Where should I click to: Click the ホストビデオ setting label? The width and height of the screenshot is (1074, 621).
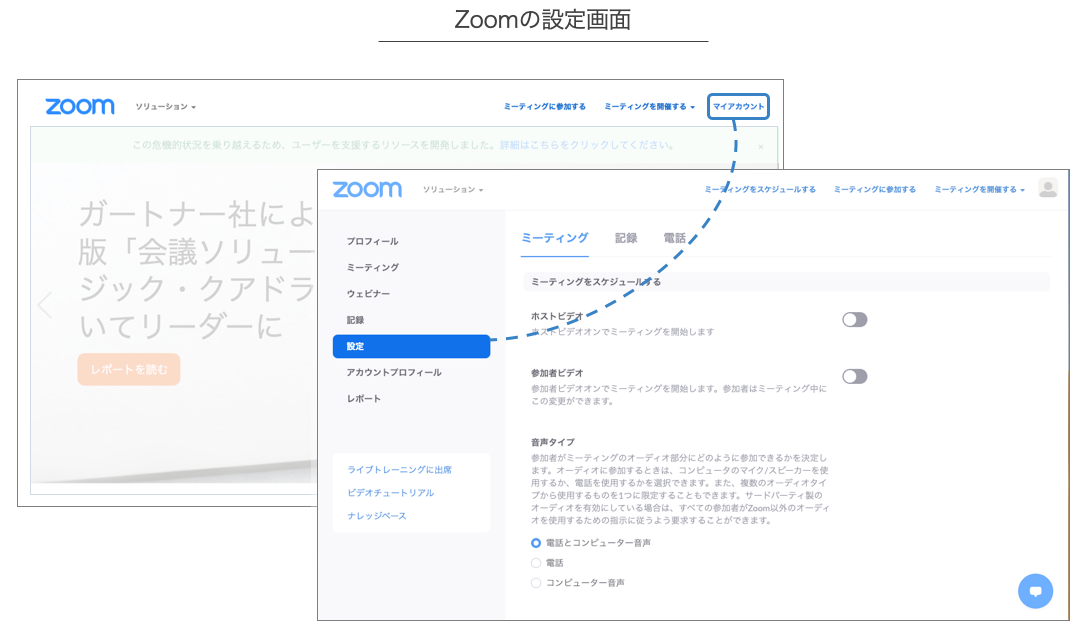coord(557,316)
